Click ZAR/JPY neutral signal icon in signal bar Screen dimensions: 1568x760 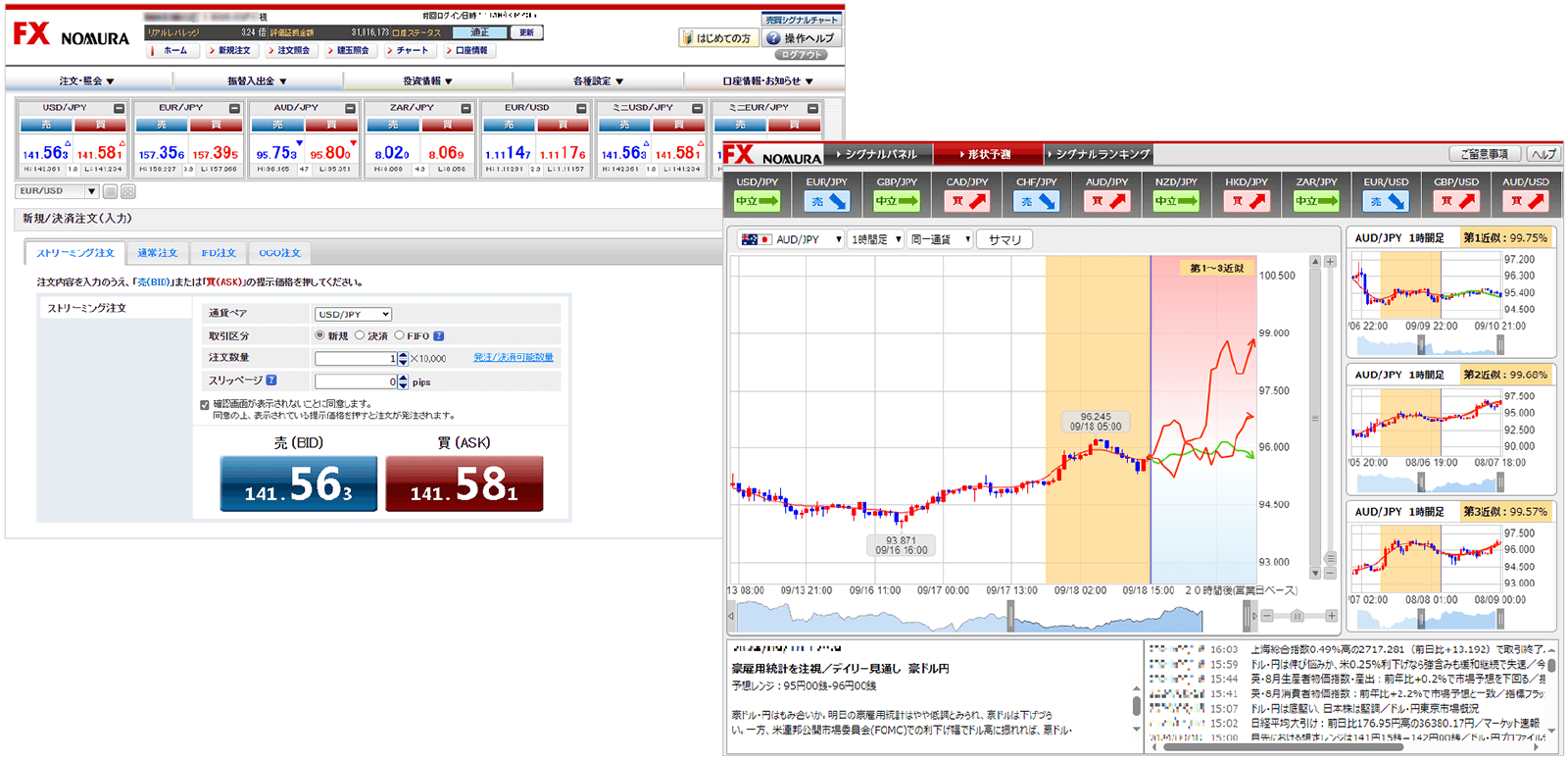(x=1316, y=201)
